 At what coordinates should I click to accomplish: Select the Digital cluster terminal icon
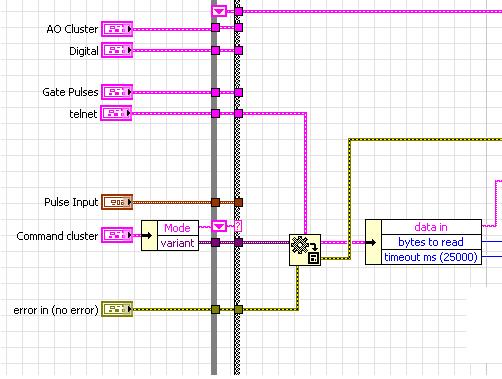(117, 50)
